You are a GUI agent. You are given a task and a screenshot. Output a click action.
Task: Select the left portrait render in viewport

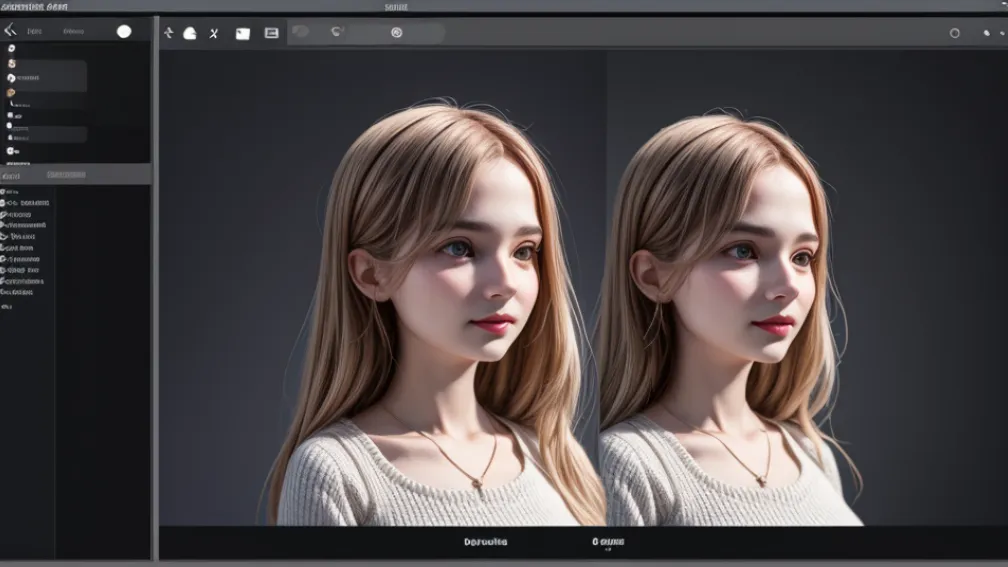coord(437,312)
